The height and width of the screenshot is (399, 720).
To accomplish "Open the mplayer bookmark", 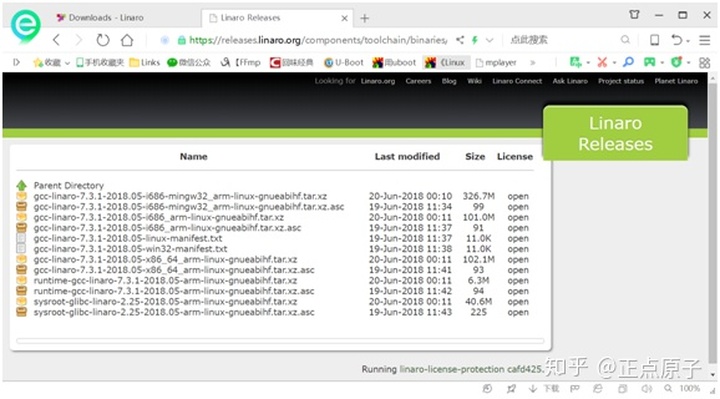I will pos(496,62).
